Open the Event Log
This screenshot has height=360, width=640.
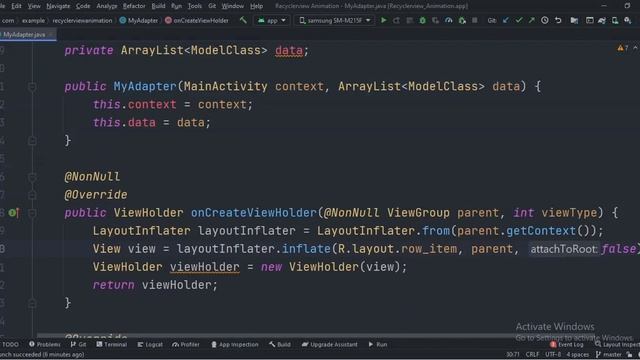567,344
